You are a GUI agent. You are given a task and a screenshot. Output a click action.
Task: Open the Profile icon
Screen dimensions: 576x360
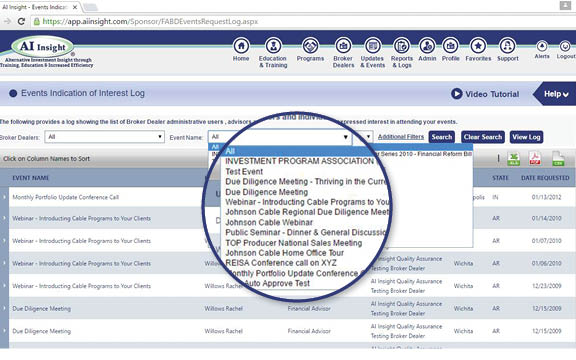pos(450,46)
